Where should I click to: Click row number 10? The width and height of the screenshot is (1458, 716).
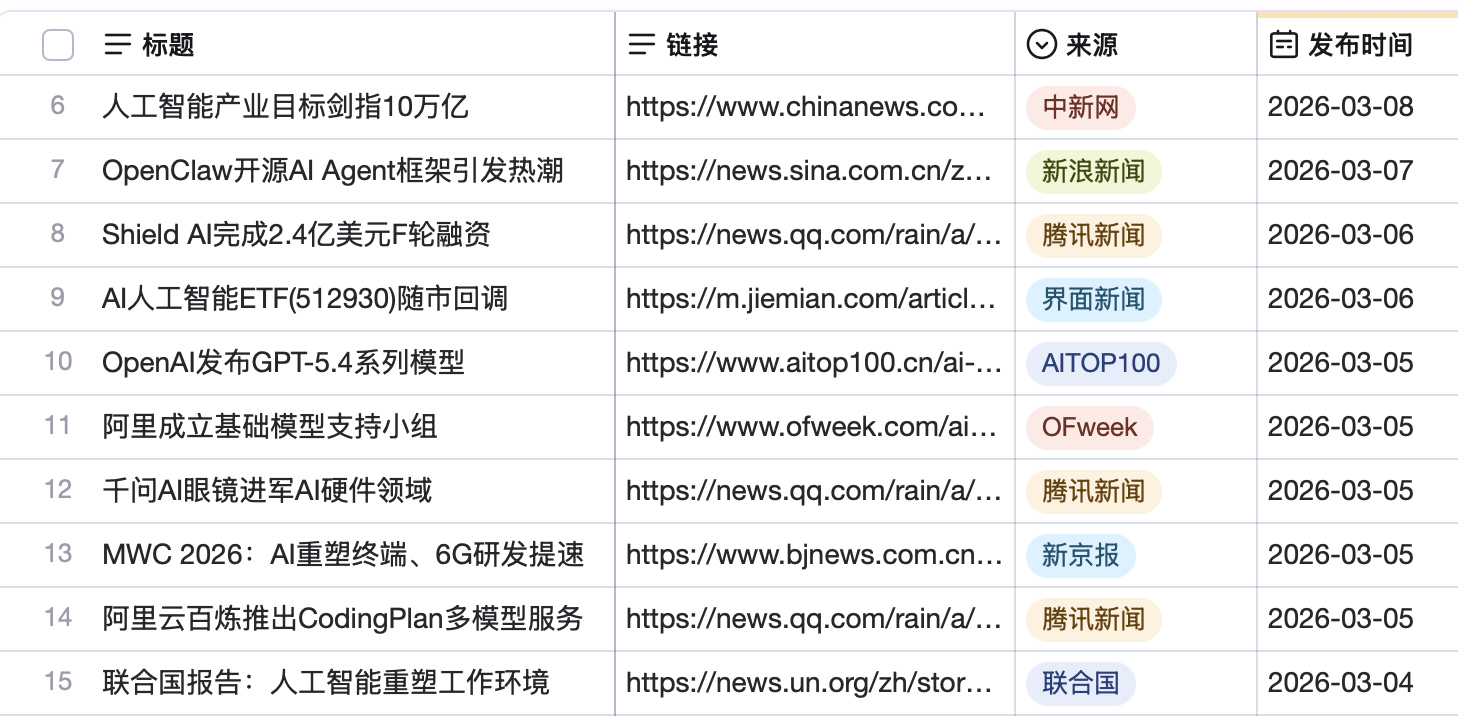(x=58, y=361)
